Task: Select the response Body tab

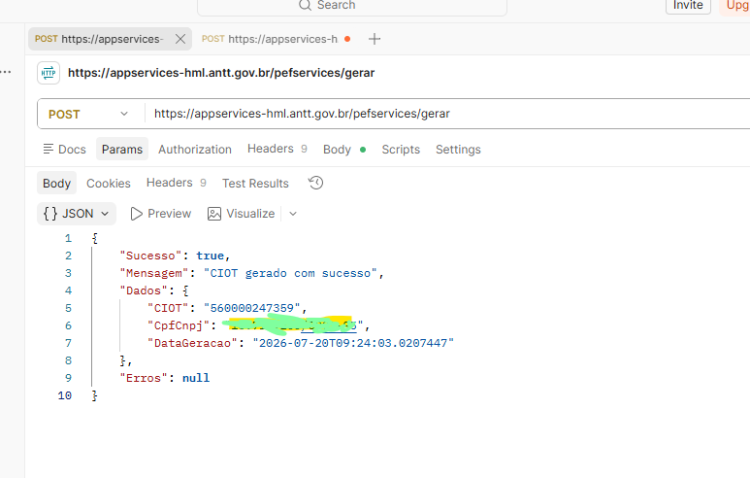Action: [x=56, y=183]
